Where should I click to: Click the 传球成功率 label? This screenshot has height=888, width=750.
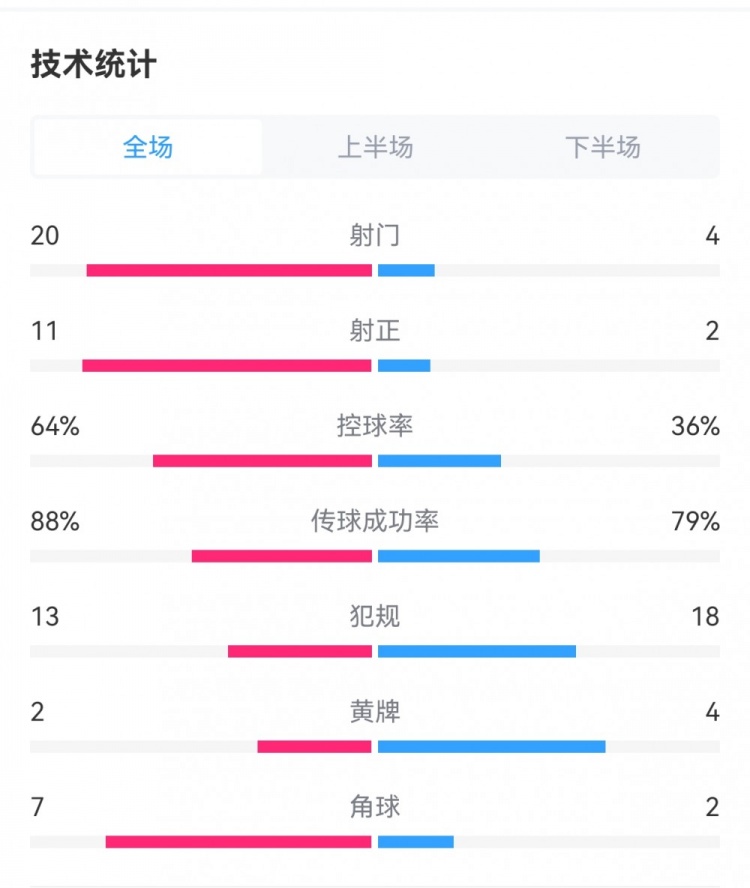(x=375, y=521)
